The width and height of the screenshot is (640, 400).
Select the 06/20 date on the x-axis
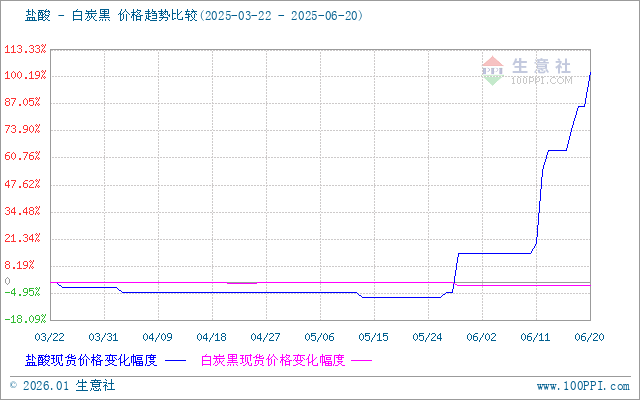pos(589,337)
